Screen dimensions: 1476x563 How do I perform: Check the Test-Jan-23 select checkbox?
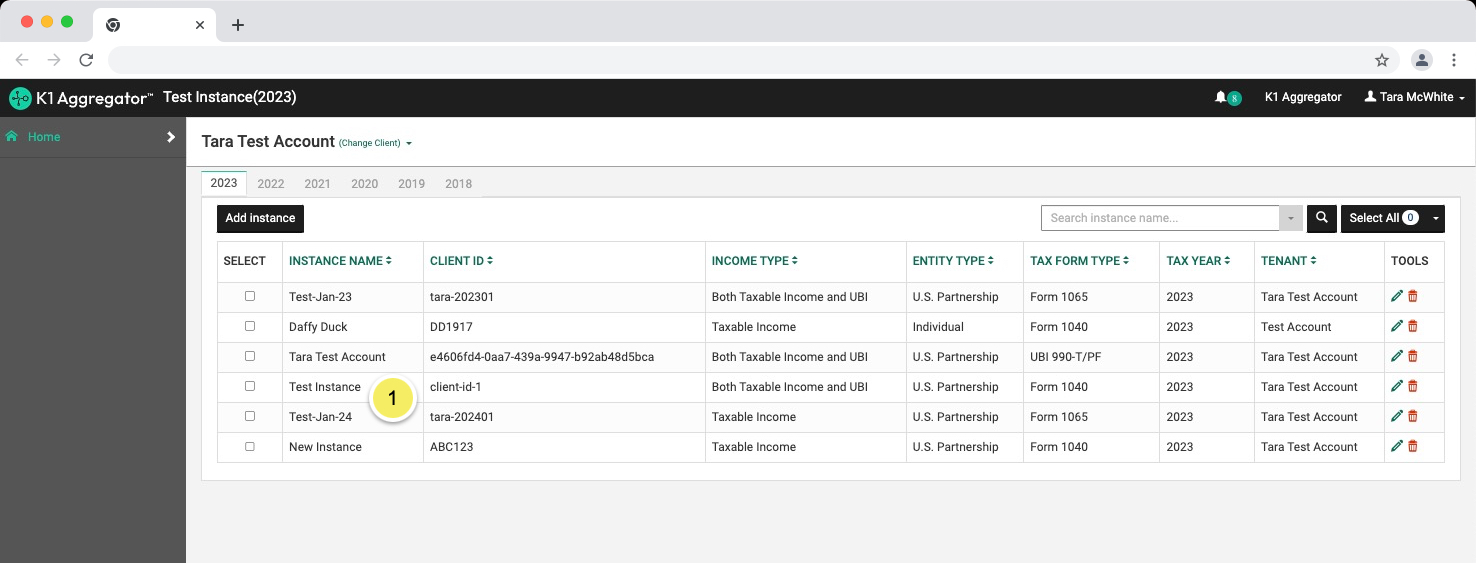click(250, 296)
